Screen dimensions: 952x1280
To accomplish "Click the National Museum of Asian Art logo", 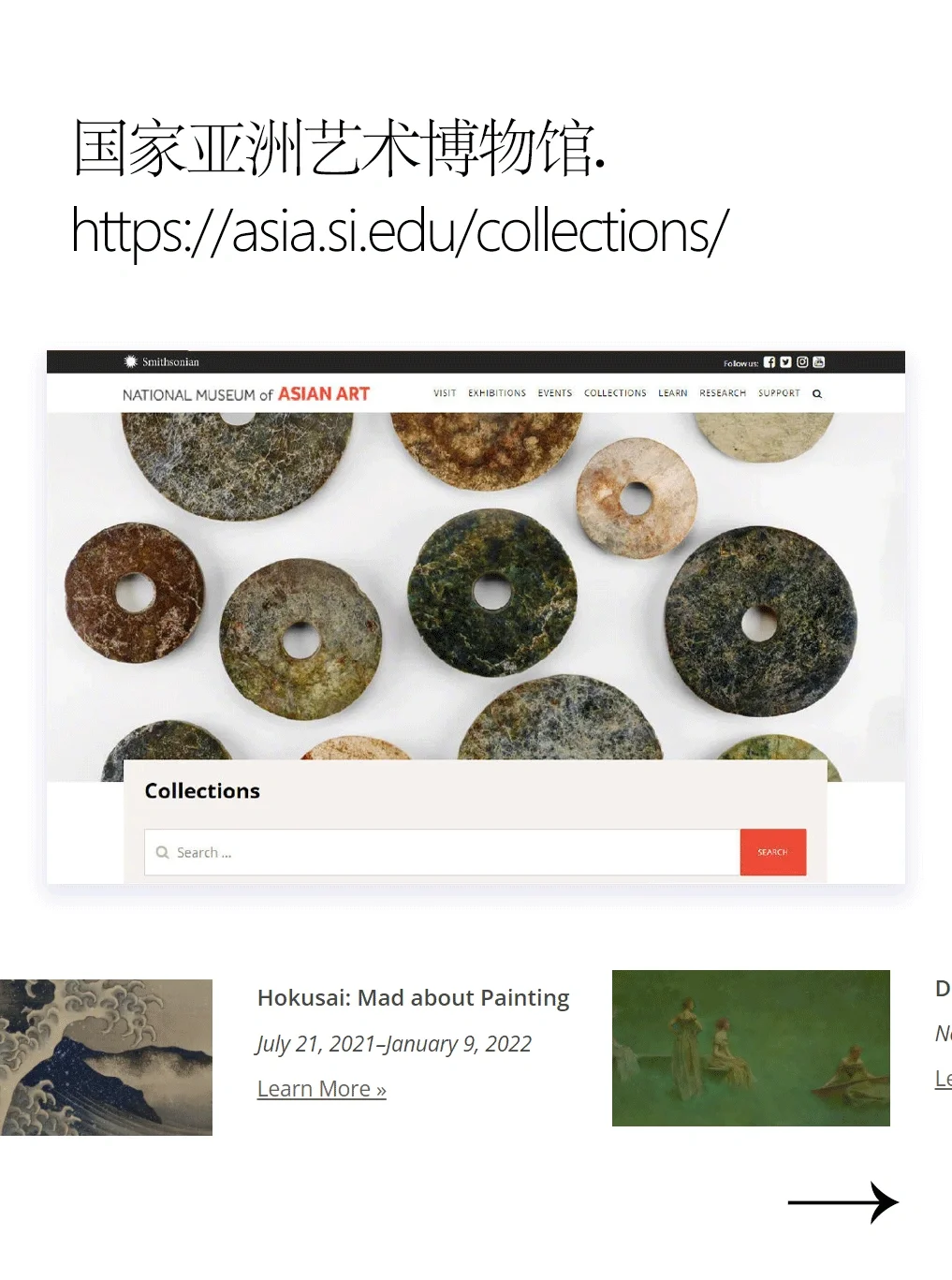I will [x=246, y=394].
